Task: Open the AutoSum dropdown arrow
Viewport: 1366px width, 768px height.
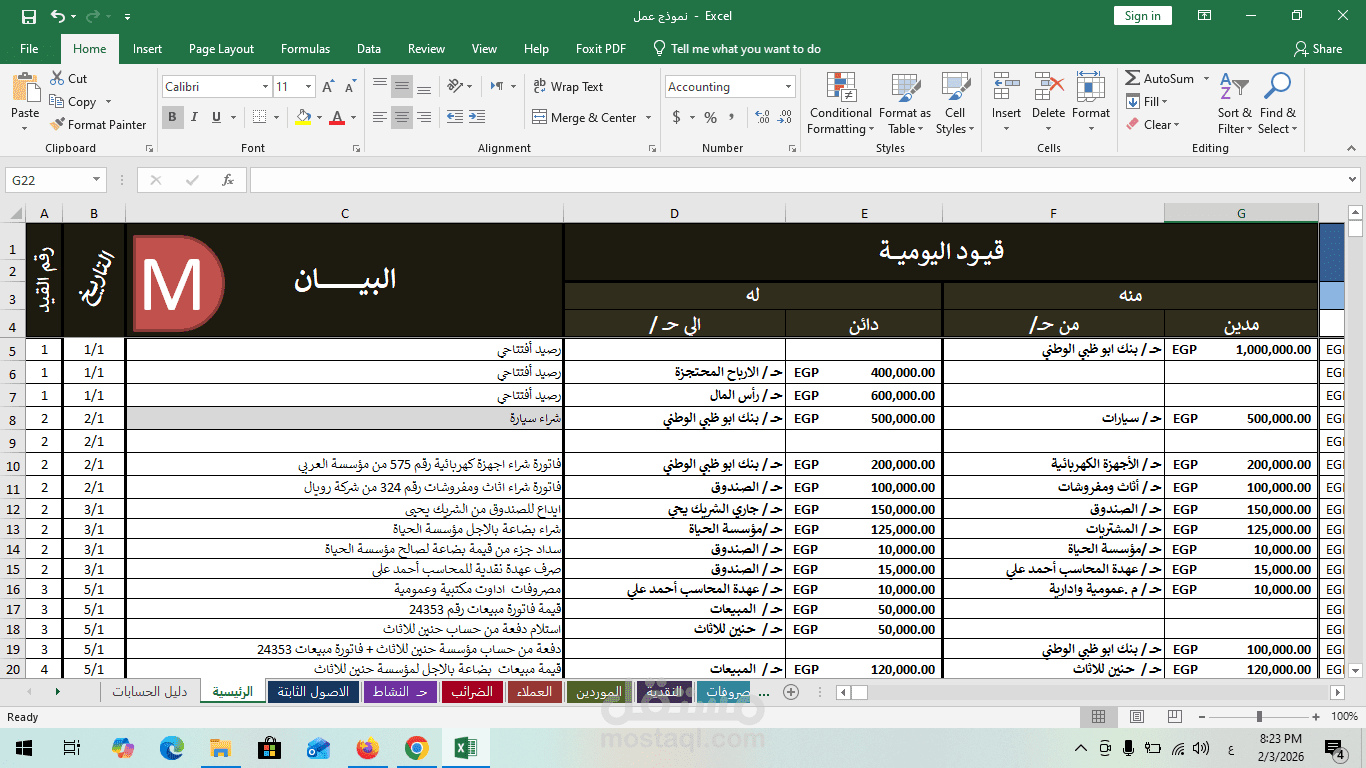Action: click(1206, 79)
